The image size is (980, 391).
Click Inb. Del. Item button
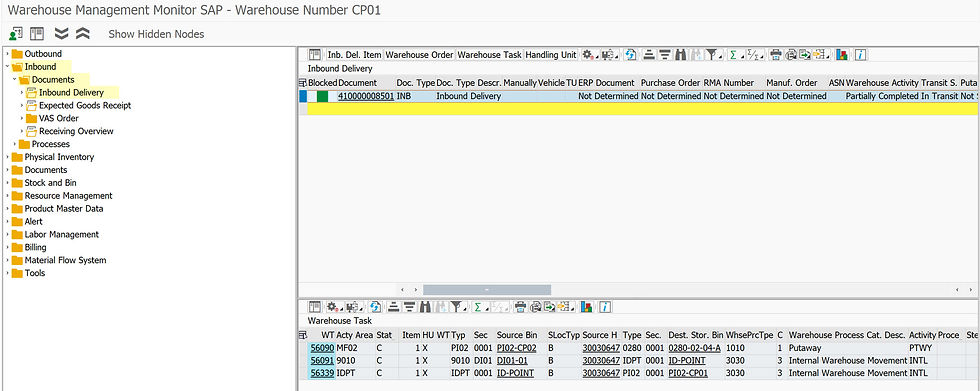354,54
